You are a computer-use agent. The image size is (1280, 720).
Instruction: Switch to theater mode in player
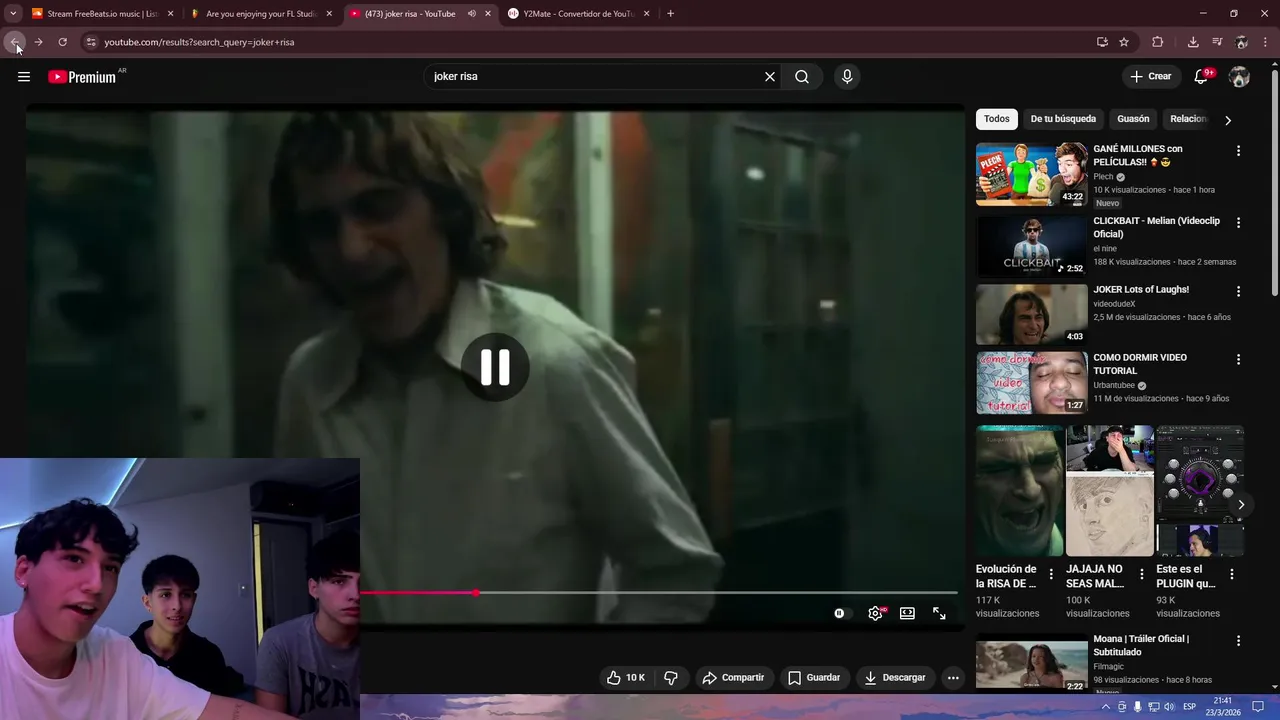point(907,613)
